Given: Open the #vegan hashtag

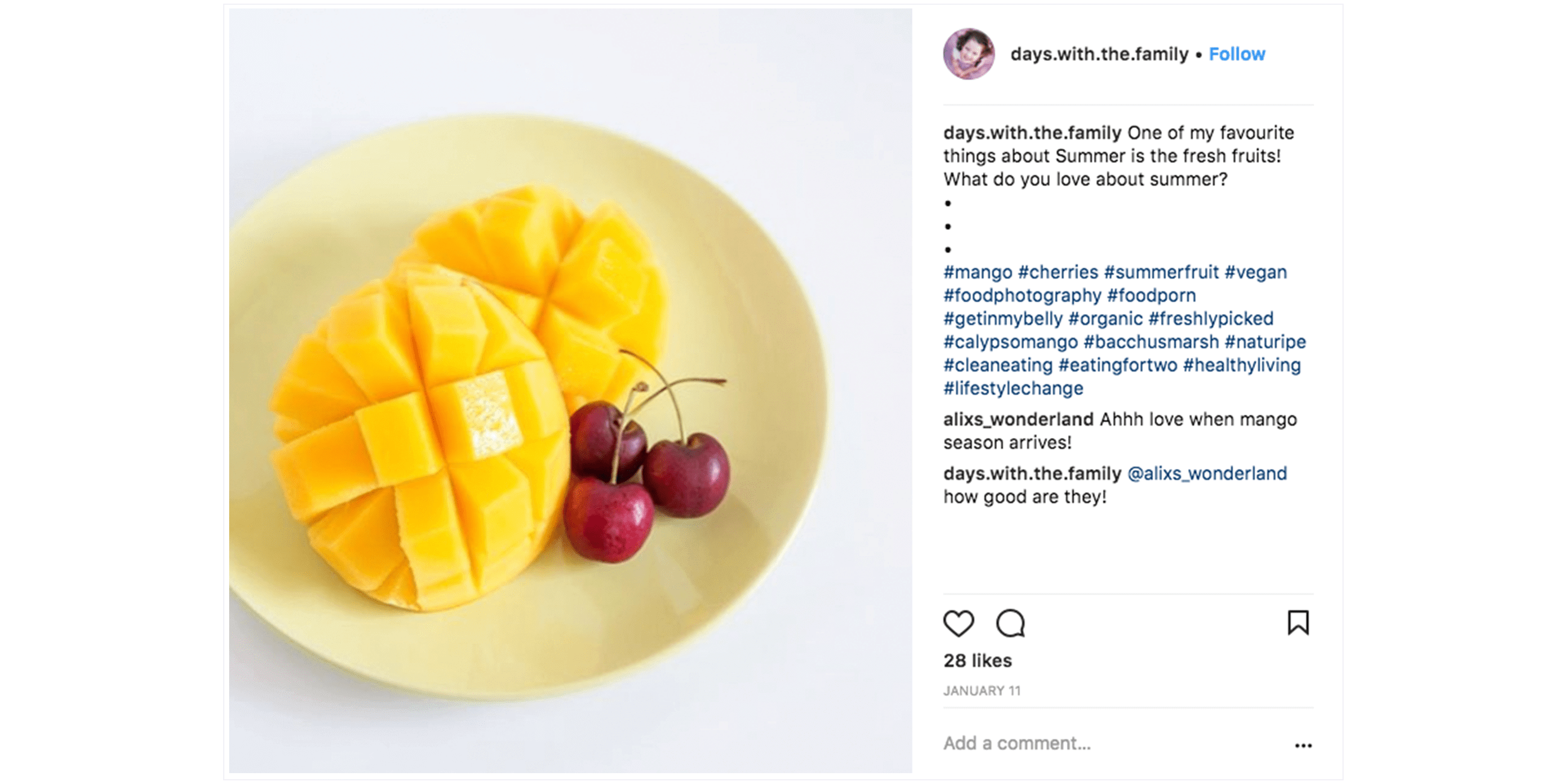Looking at the screenshot, I should point(1256,272).
